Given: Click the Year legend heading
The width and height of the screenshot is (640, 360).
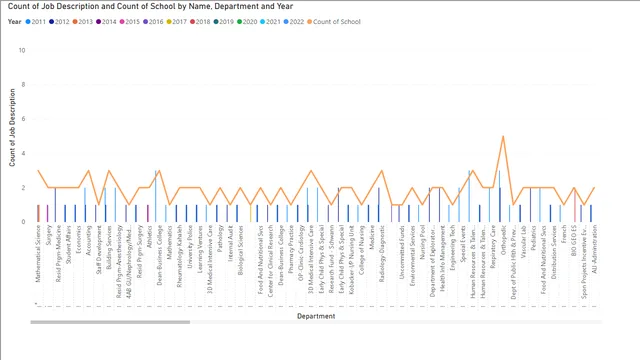Looking at the screenshot, I should 14,22.
